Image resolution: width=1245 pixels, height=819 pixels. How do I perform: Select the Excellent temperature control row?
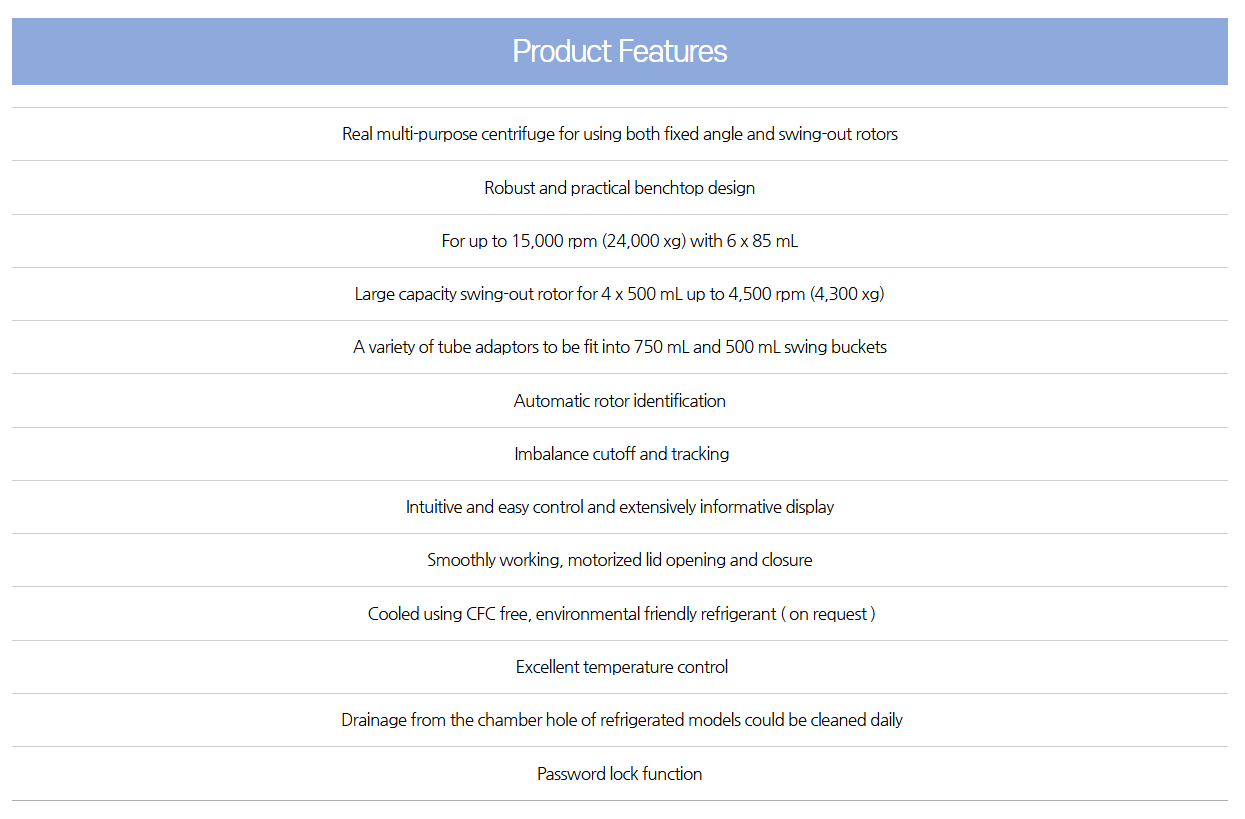coord(620,667)
